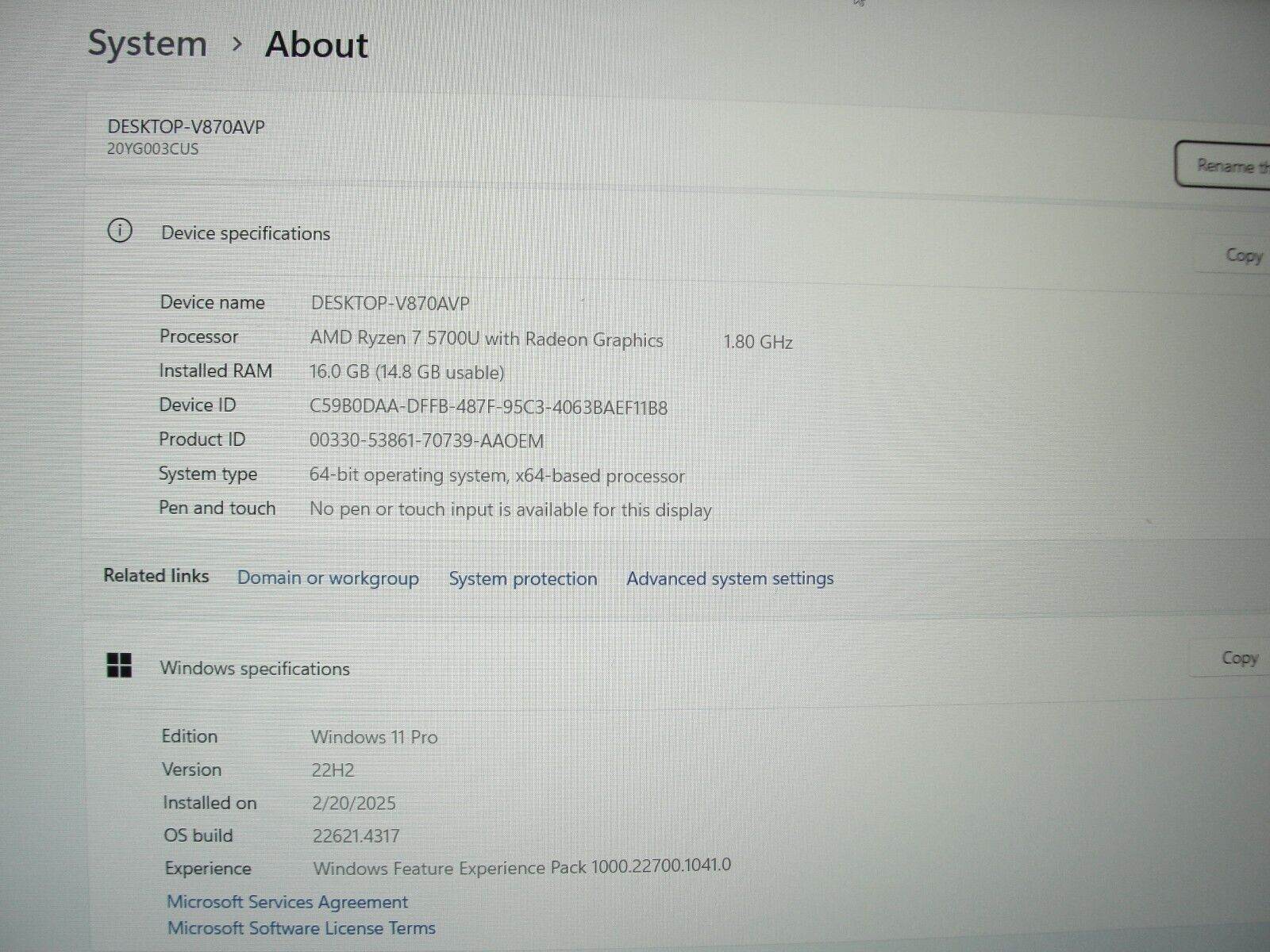The image size is (1270, 952).
Task: Open Microsoft Services Agreement
Action: click(x=286, y=902)
